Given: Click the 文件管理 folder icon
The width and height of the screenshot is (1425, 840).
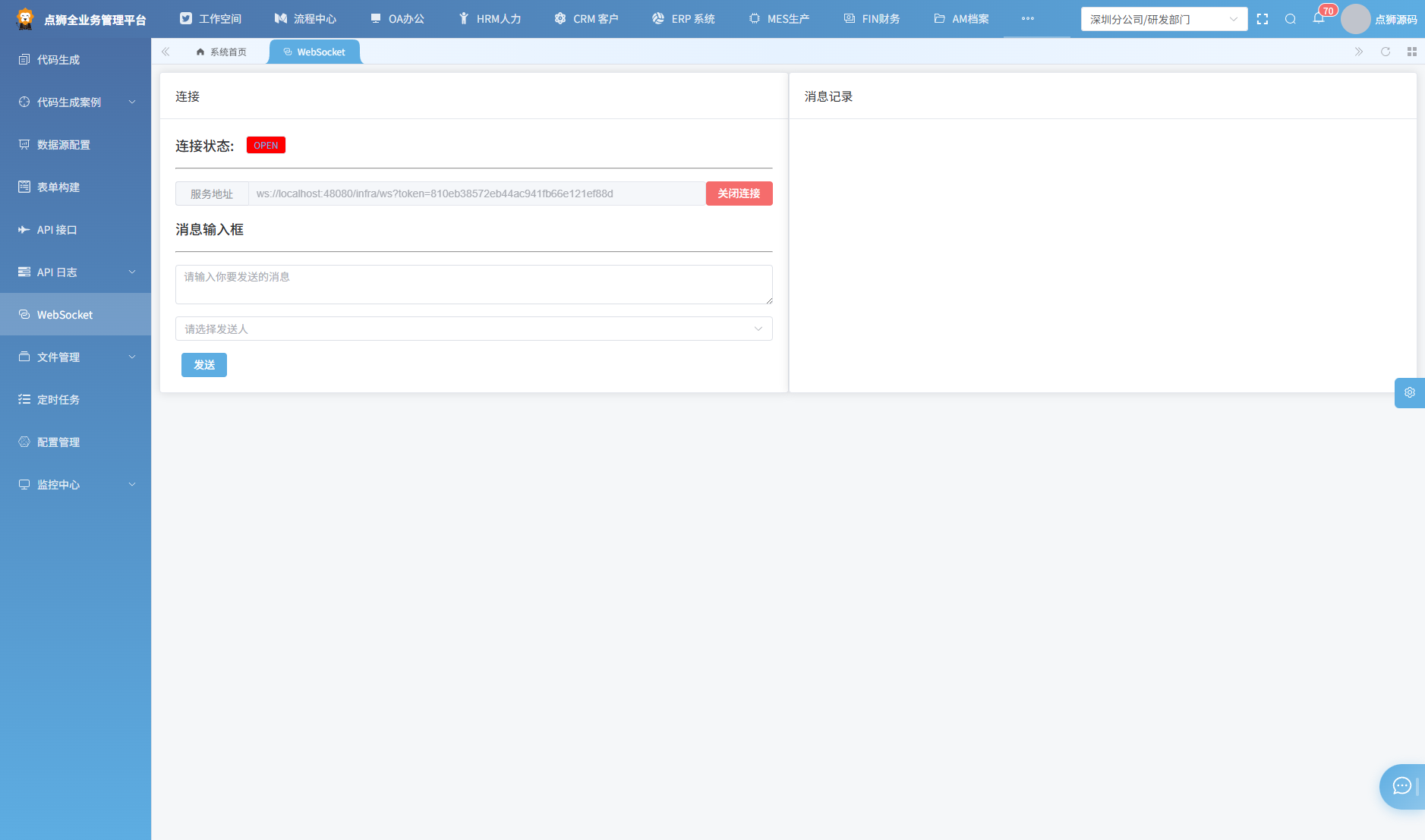Looking at the screenshot, I should pyautogui.click(x=24, y=357).
